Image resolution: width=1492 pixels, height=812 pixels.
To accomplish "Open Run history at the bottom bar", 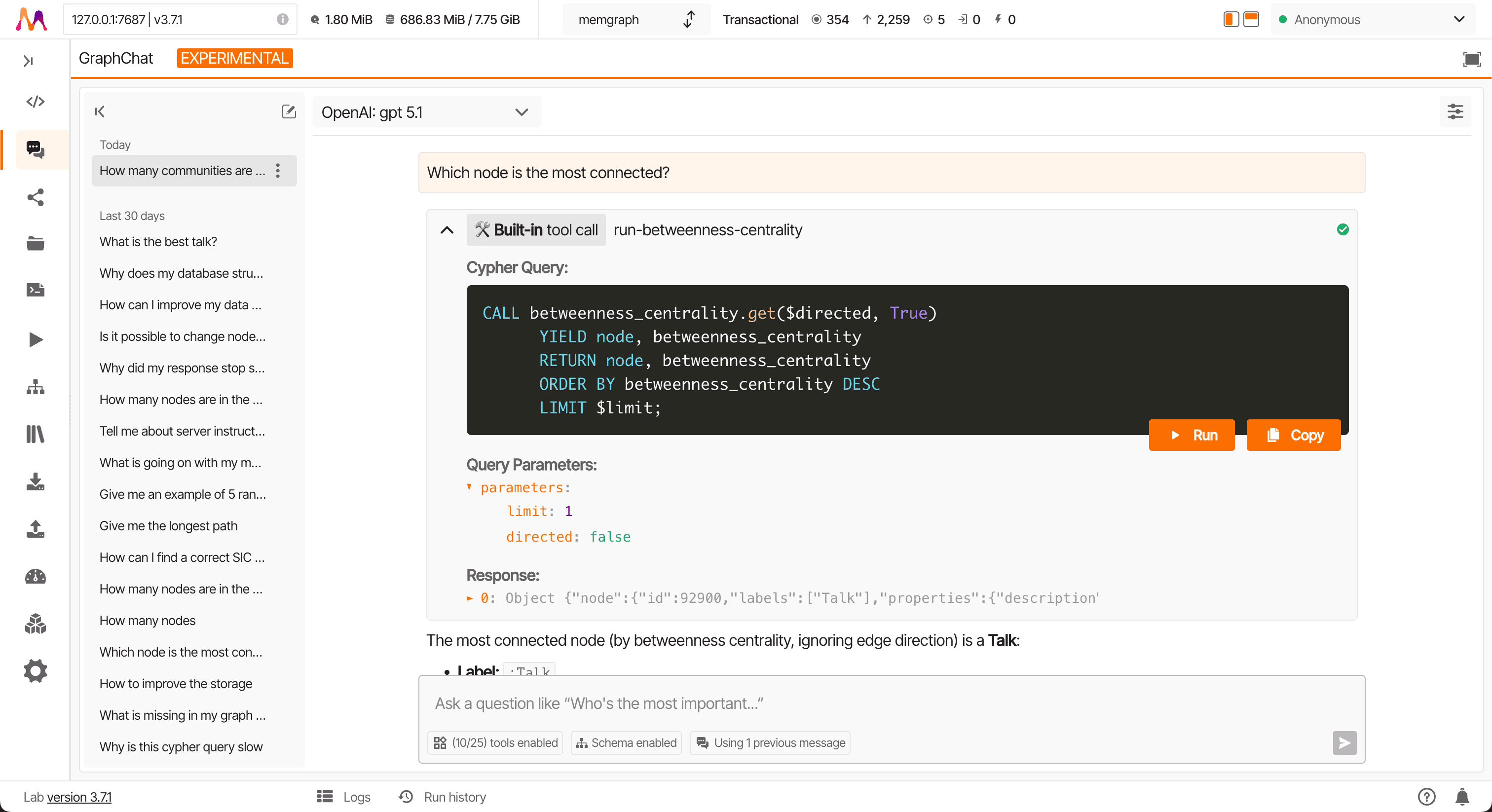I will click(x=442, y=797).
